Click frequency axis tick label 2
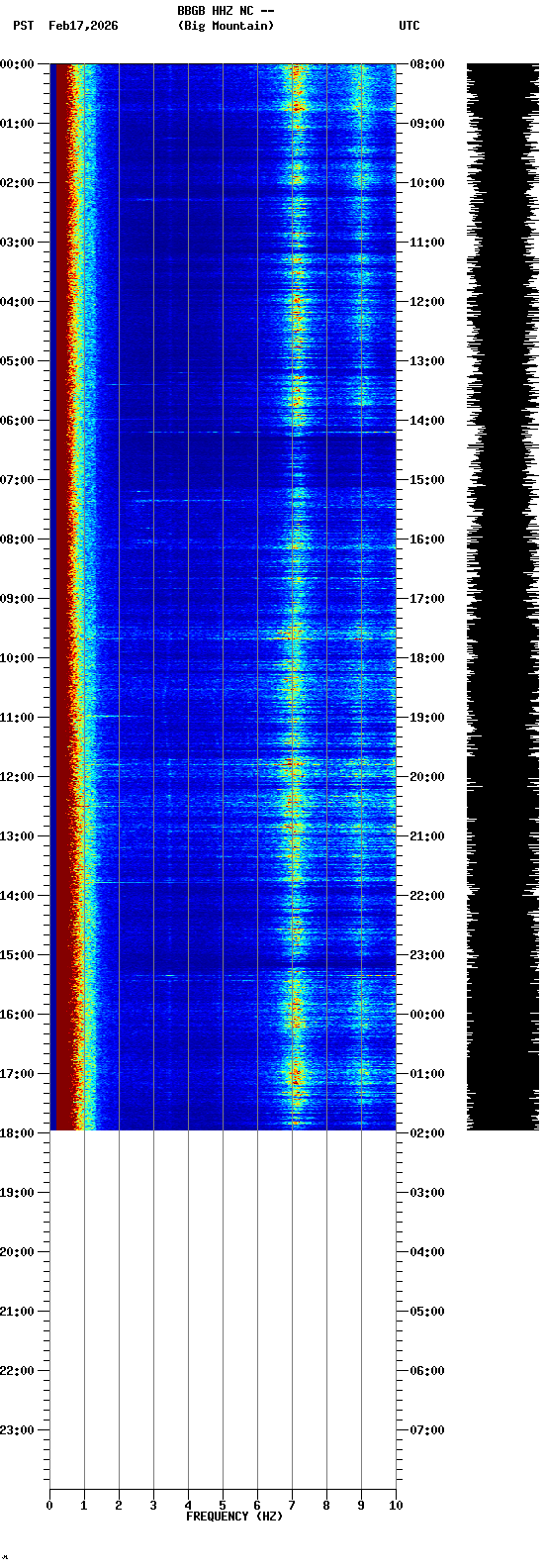The image size is (546, 1568). pyautogui.click(x=119, y=1506)
